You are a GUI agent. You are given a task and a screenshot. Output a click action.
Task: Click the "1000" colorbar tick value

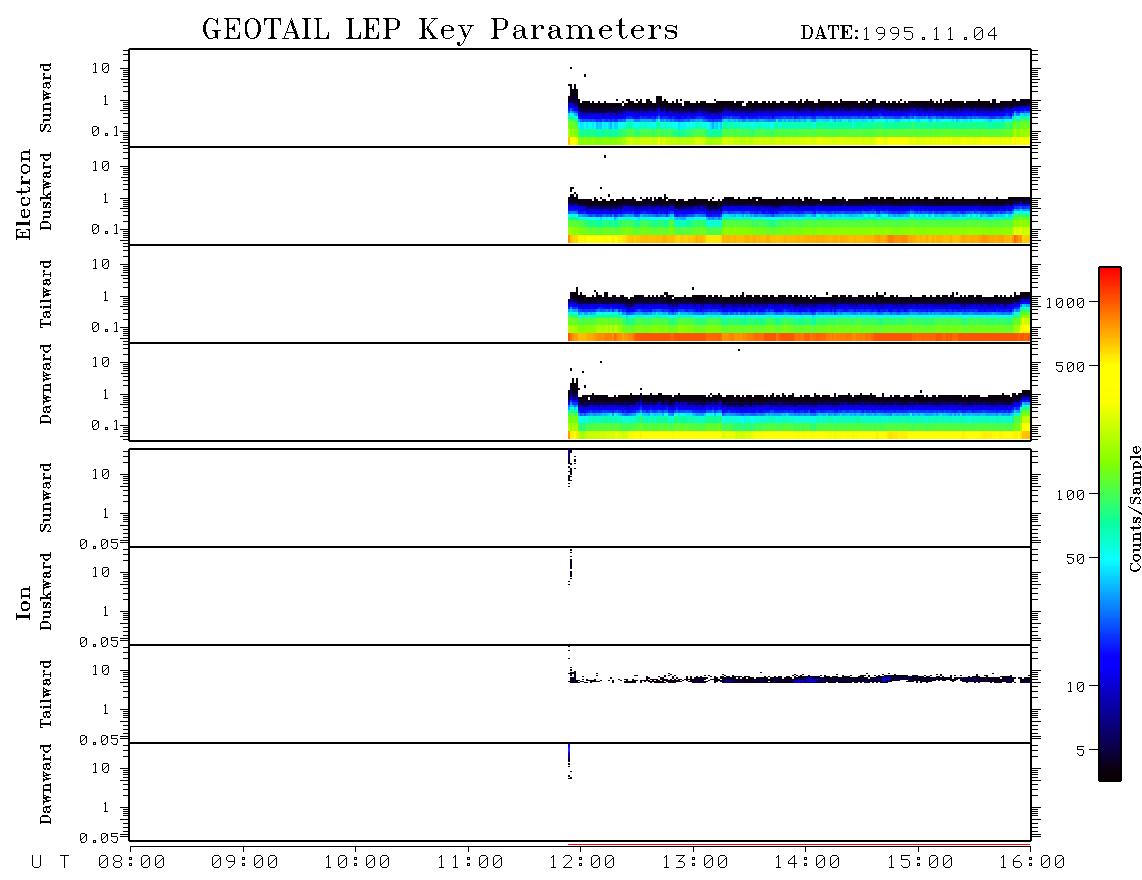(1065, 302)
